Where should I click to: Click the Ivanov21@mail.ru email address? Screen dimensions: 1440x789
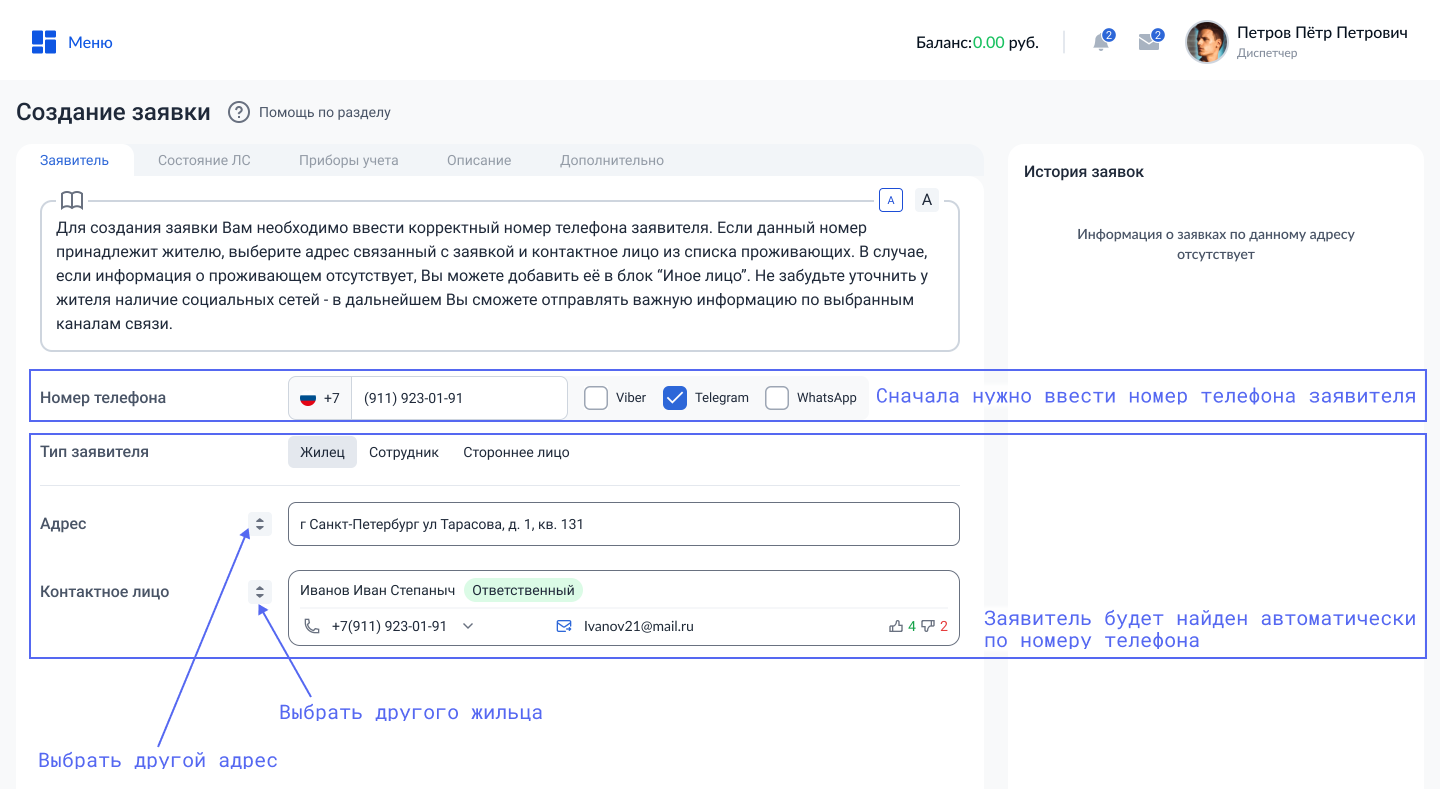(639, 626)
